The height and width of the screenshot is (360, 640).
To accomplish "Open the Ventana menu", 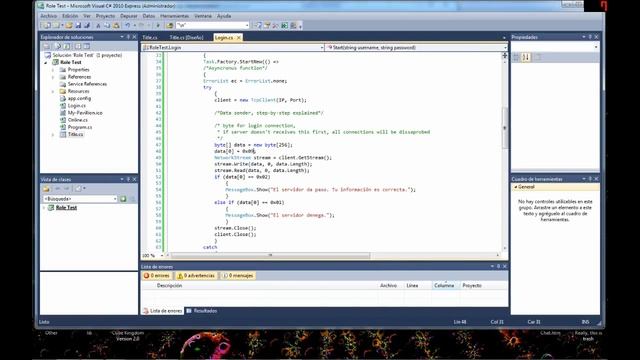I will pos(203,16).
